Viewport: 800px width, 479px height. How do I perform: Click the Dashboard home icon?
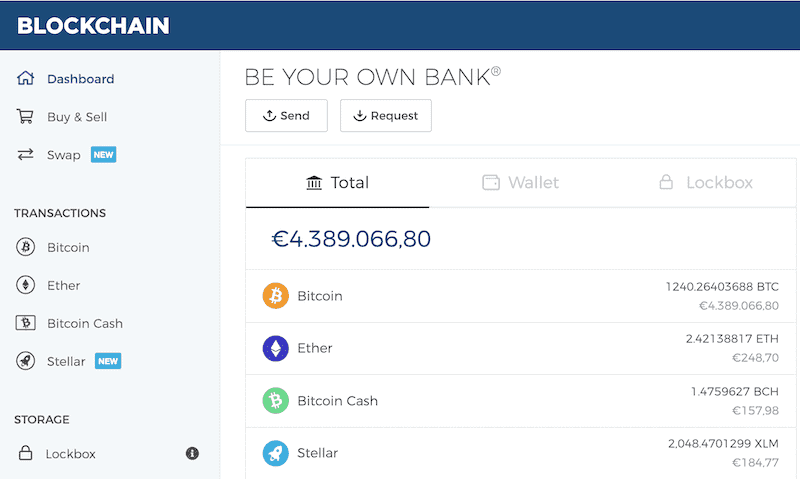pos(25,78)
